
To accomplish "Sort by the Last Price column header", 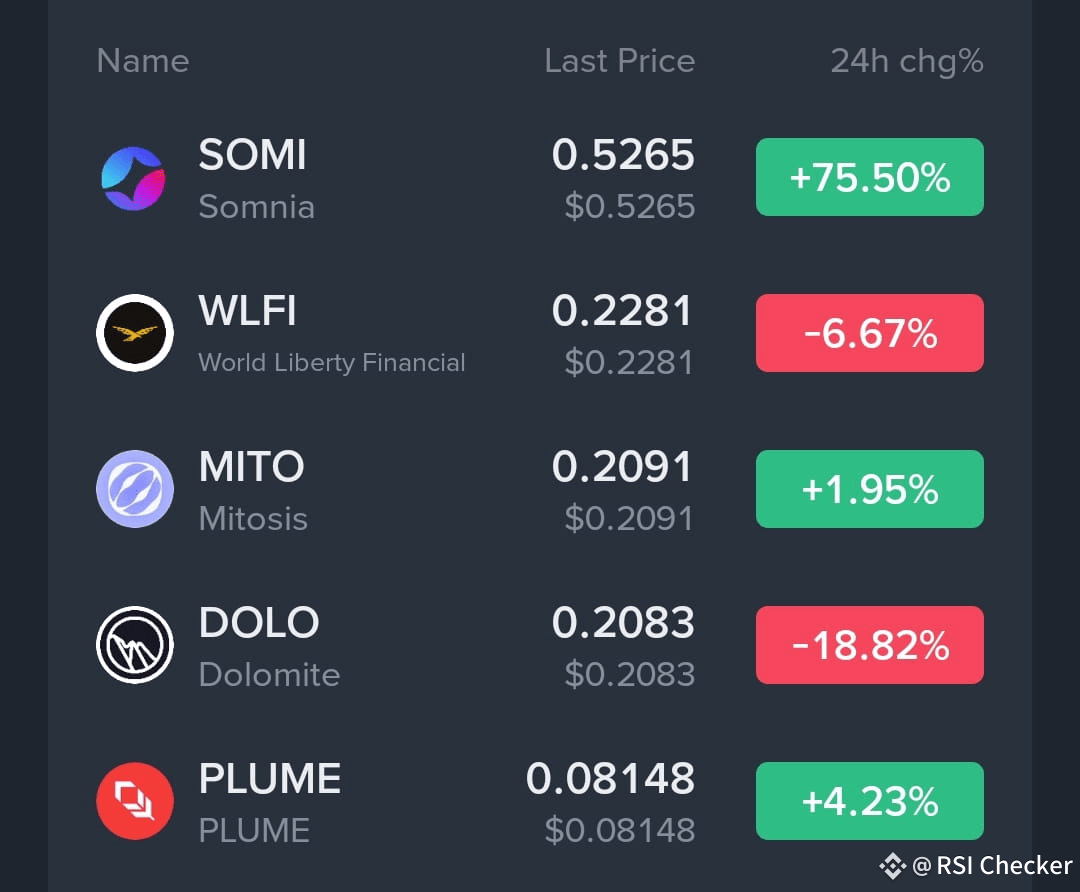I will point(619,61).
